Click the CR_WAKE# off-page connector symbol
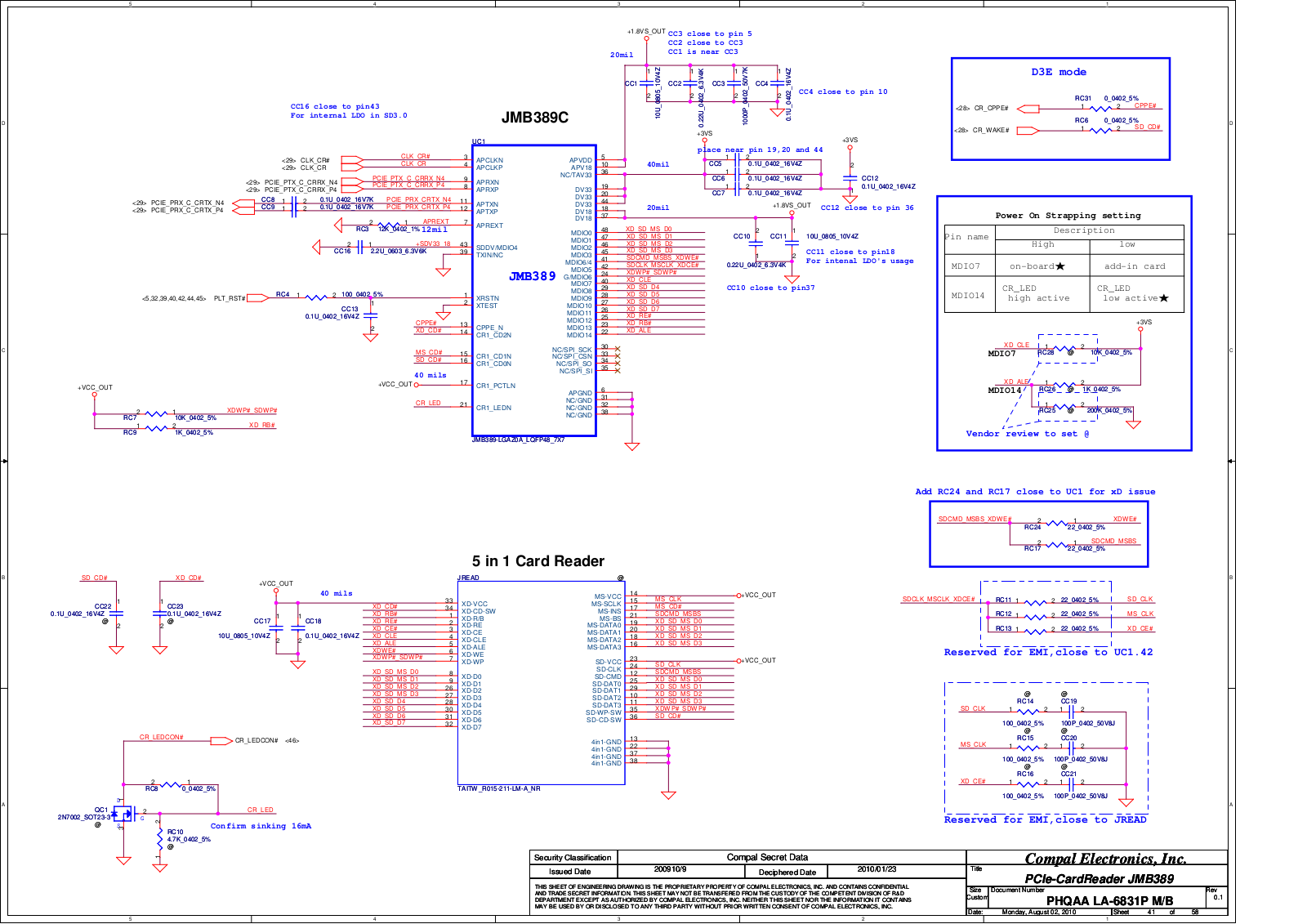1307x924 pixels. click(x=1028, y=131)
